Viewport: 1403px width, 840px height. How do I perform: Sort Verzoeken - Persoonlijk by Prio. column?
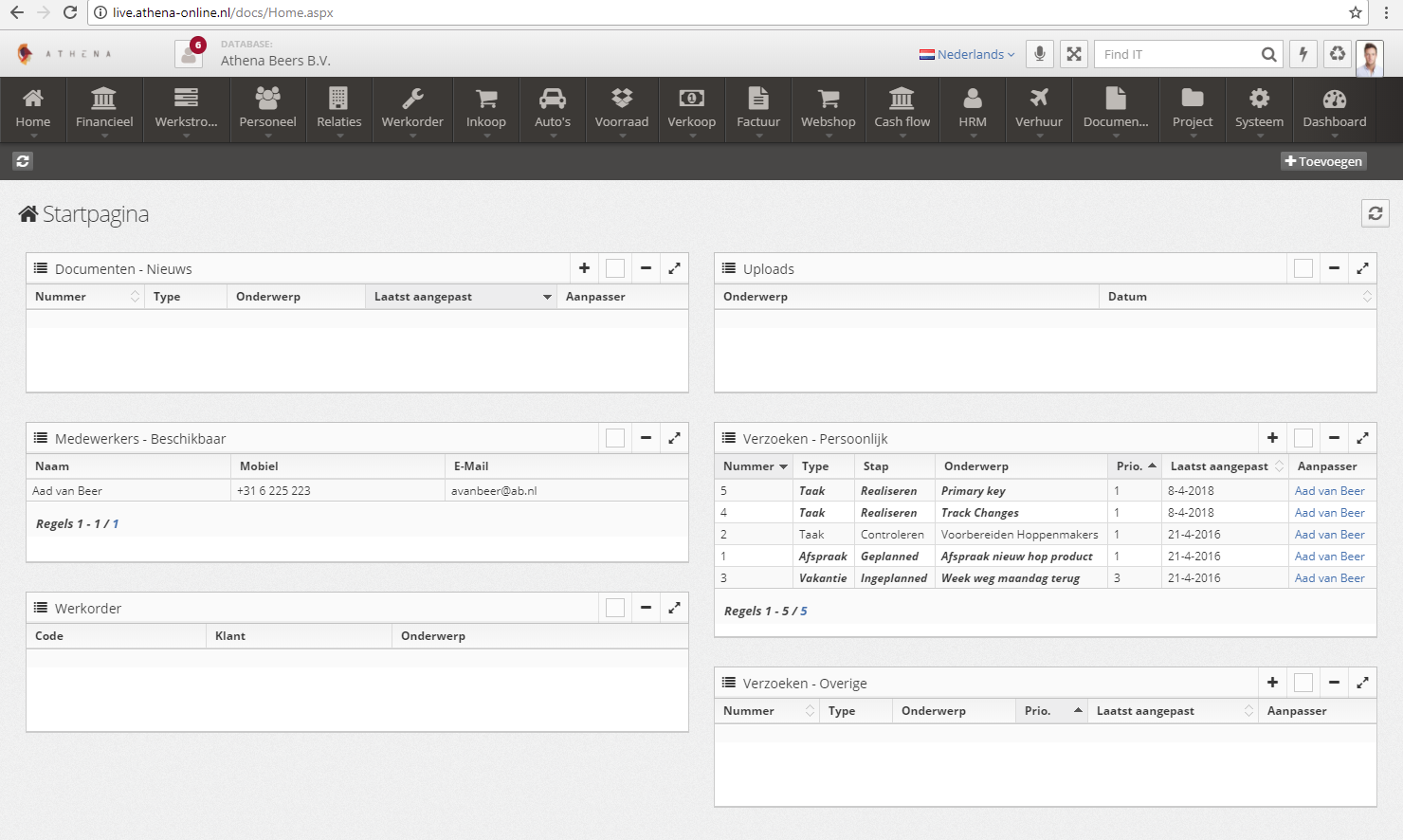pos(1135,466)
